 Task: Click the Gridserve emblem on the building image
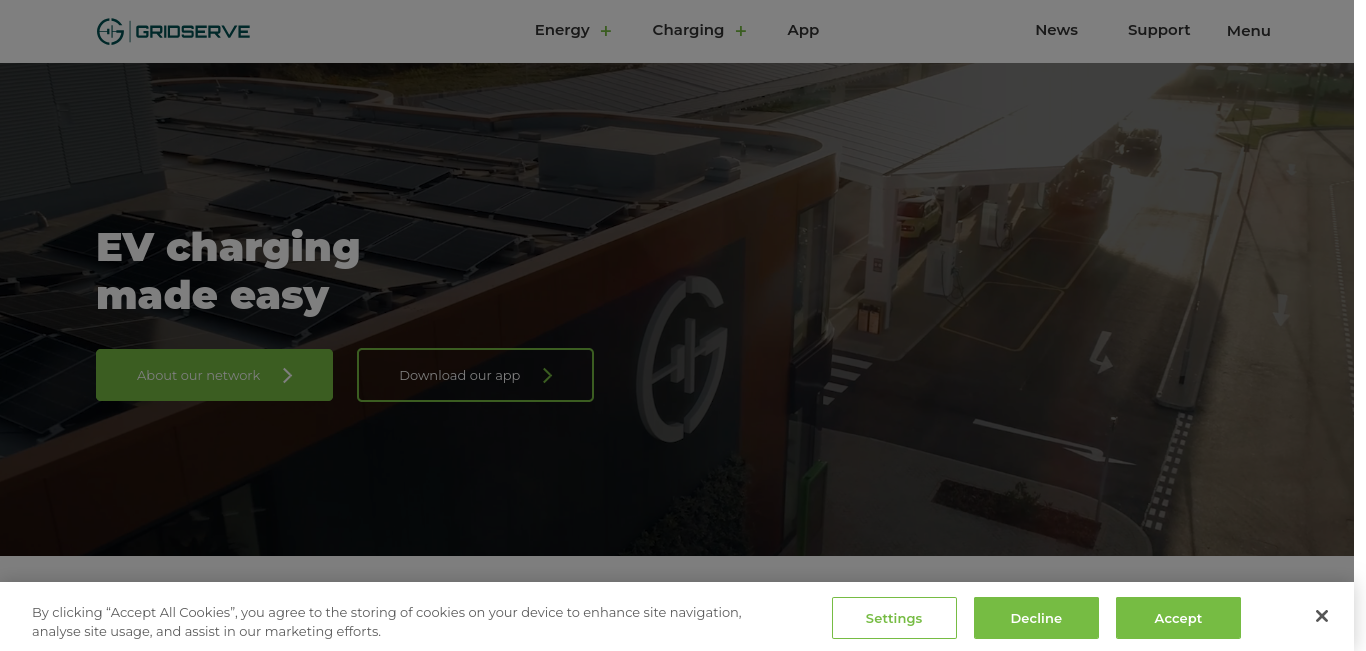(x=682, y=359)
